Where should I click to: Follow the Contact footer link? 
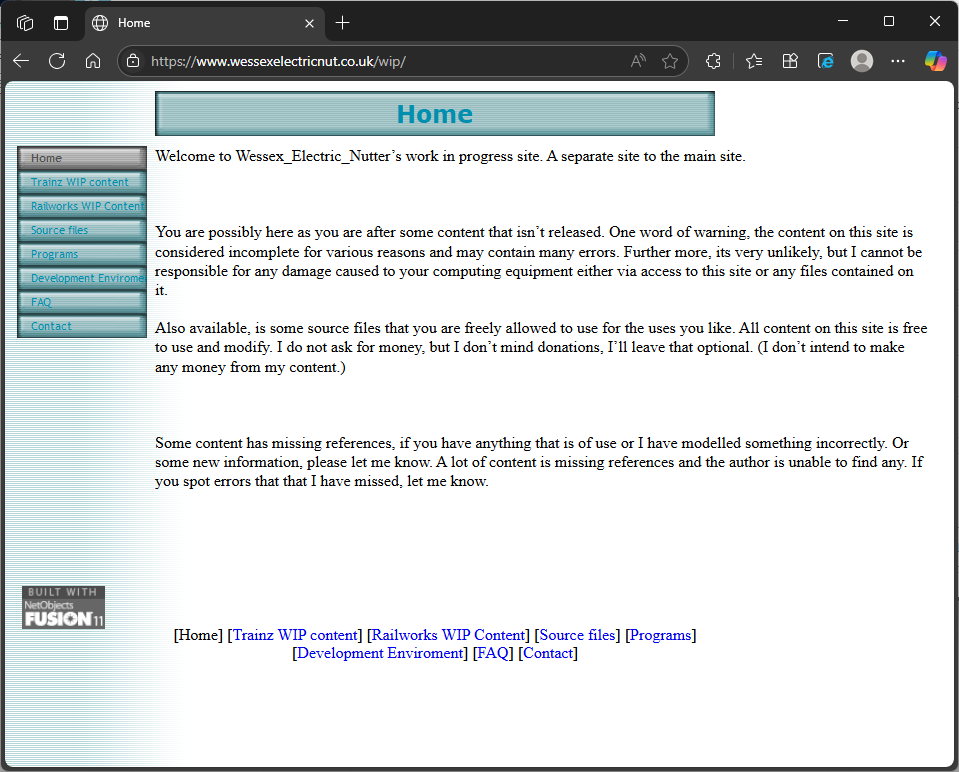pos(548,653)
